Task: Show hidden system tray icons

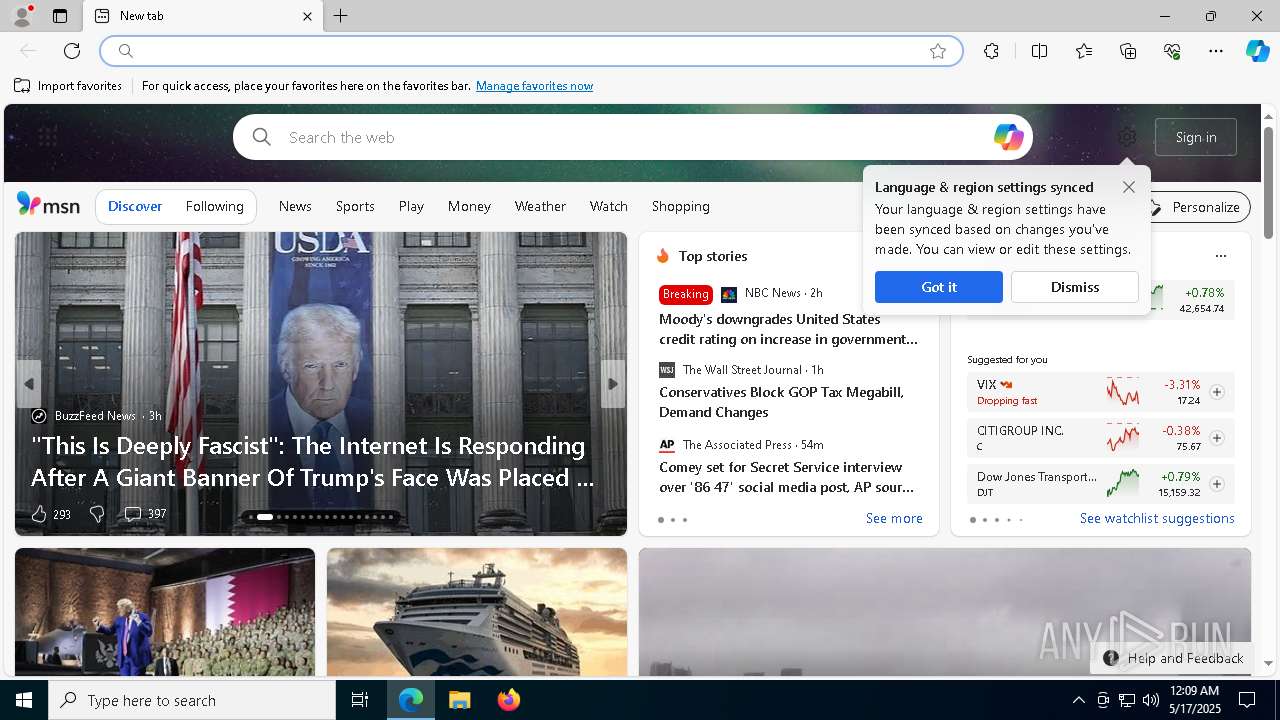Action: (1078, 700)
